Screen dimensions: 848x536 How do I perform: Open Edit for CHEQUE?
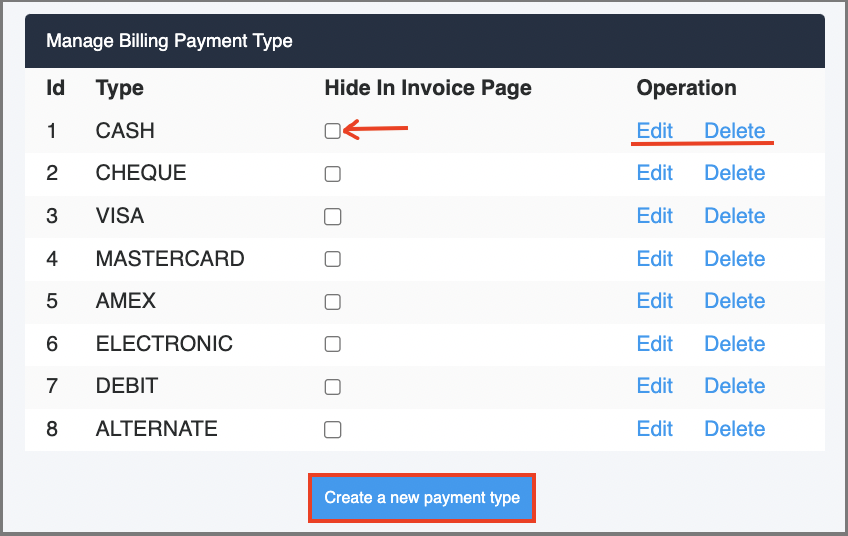[x=654, y=173]
